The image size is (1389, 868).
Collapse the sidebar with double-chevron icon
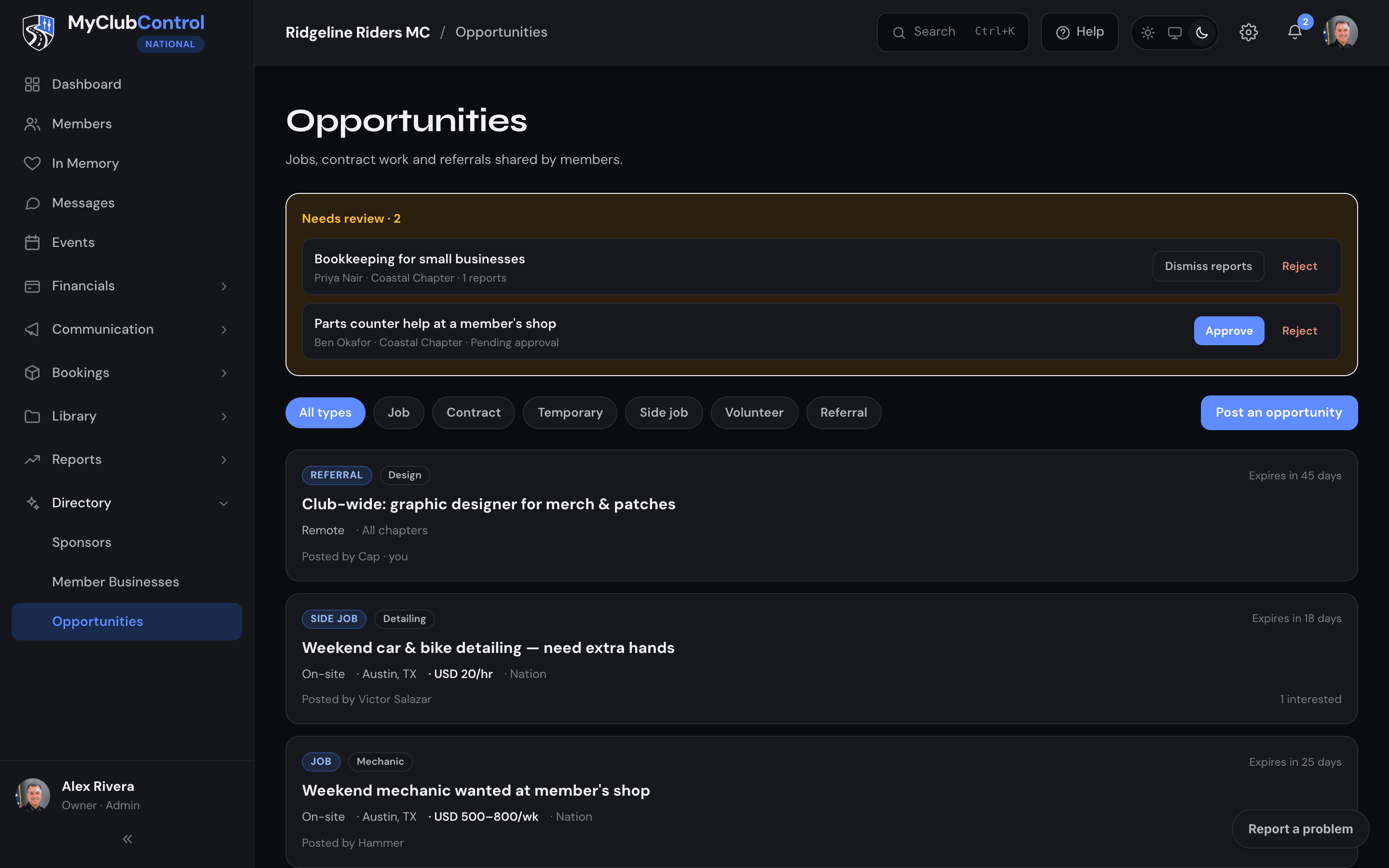click(127, 839)
